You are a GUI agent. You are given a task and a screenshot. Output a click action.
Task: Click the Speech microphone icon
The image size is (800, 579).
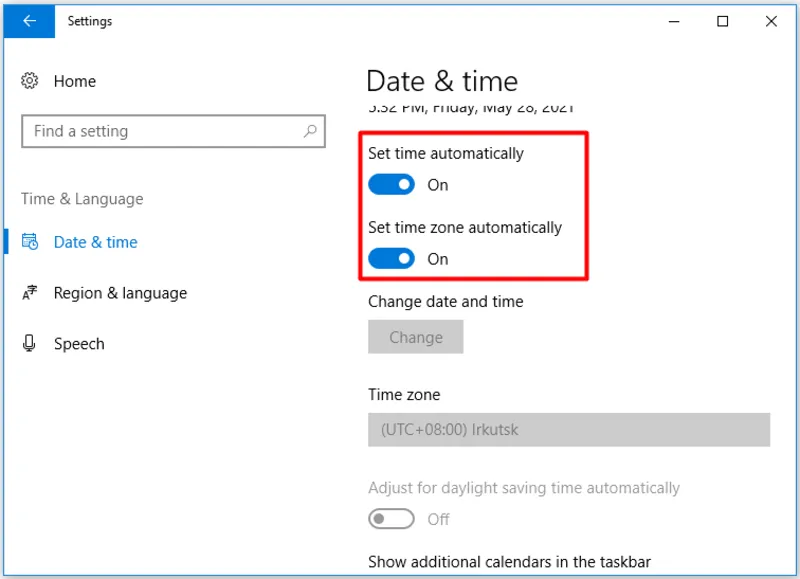pos(30,343)
